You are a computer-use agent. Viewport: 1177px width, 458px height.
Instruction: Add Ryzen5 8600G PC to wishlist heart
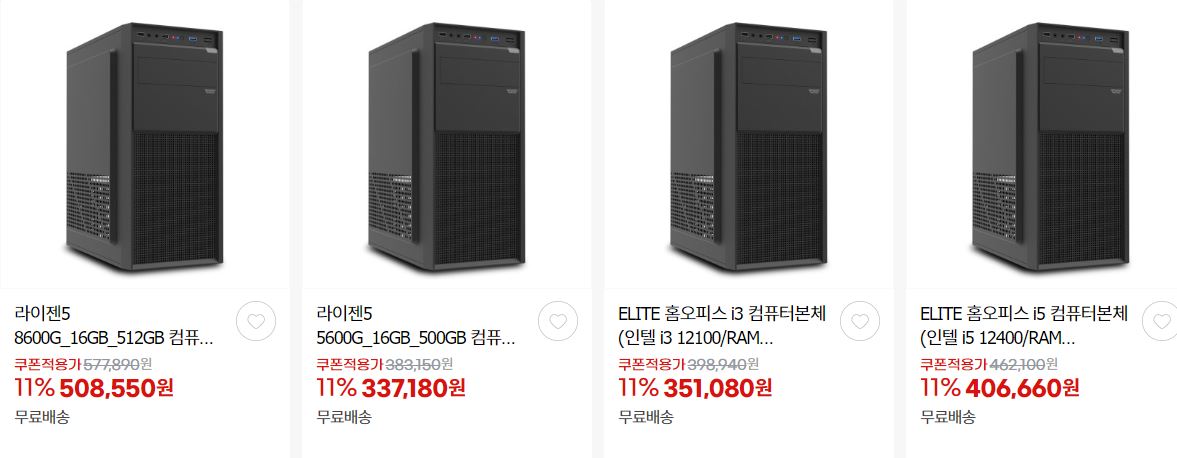256,321
